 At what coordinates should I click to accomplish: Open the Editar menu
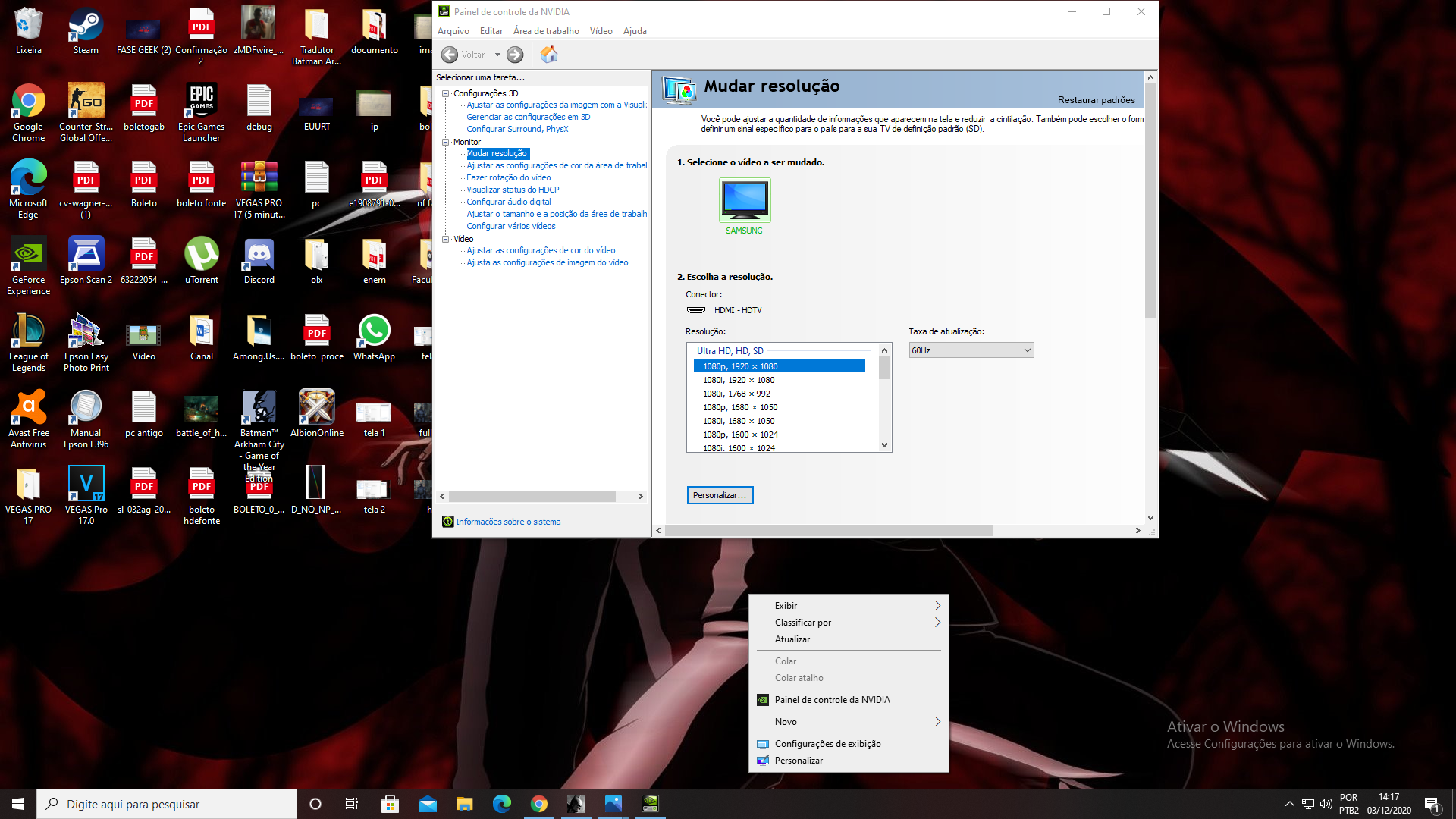491,31
